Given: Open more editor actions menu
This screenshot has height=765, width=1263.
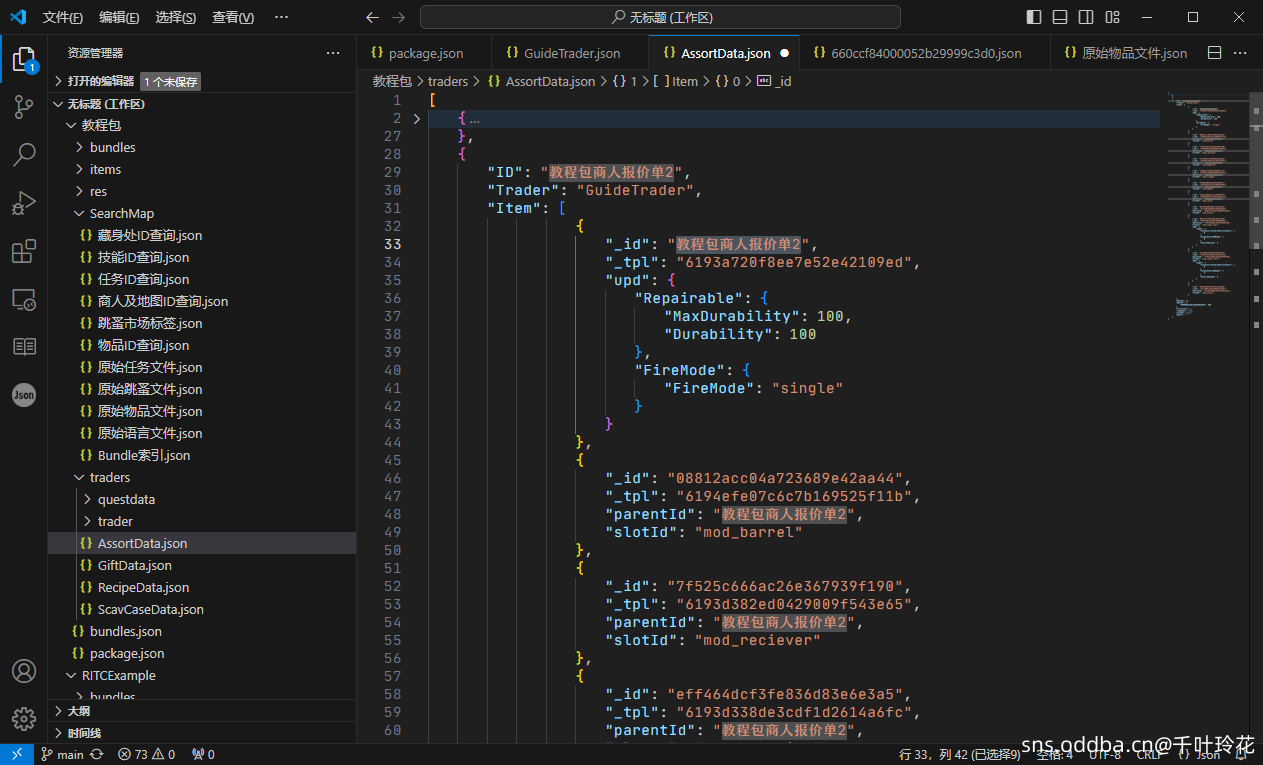Looking at the screenshot, I should [1241, 53].
